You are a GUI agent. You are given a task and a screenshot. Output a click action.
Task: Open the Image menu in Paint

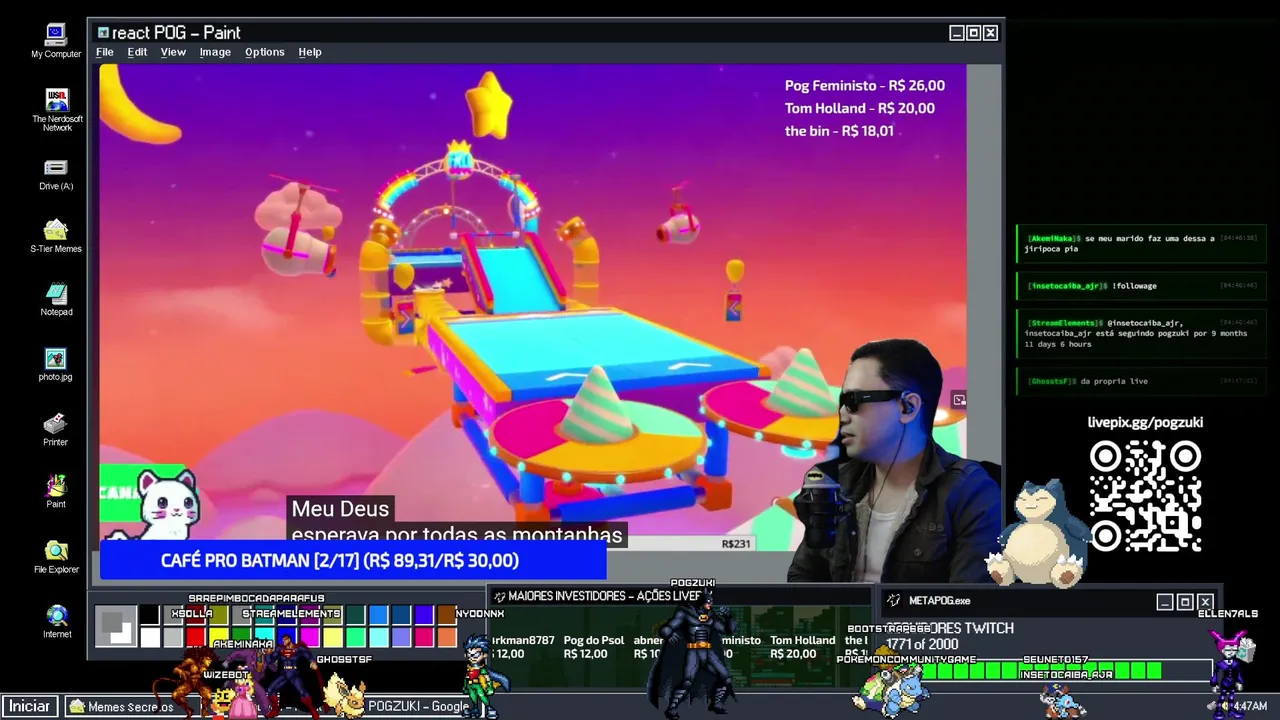tap(215, 52)
